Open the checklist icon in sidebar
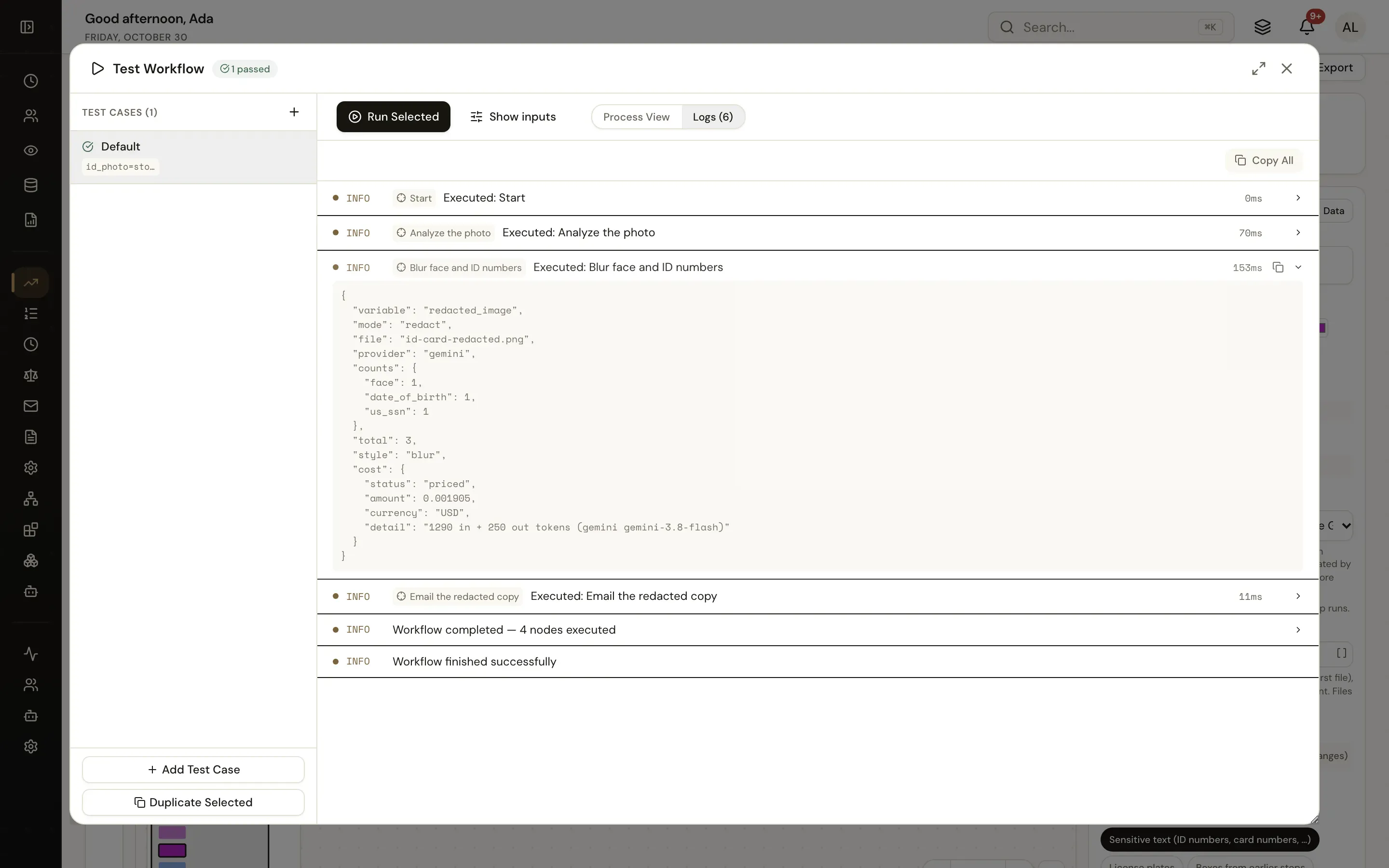The image size is (1389, 868). click(x=31, y=313)
